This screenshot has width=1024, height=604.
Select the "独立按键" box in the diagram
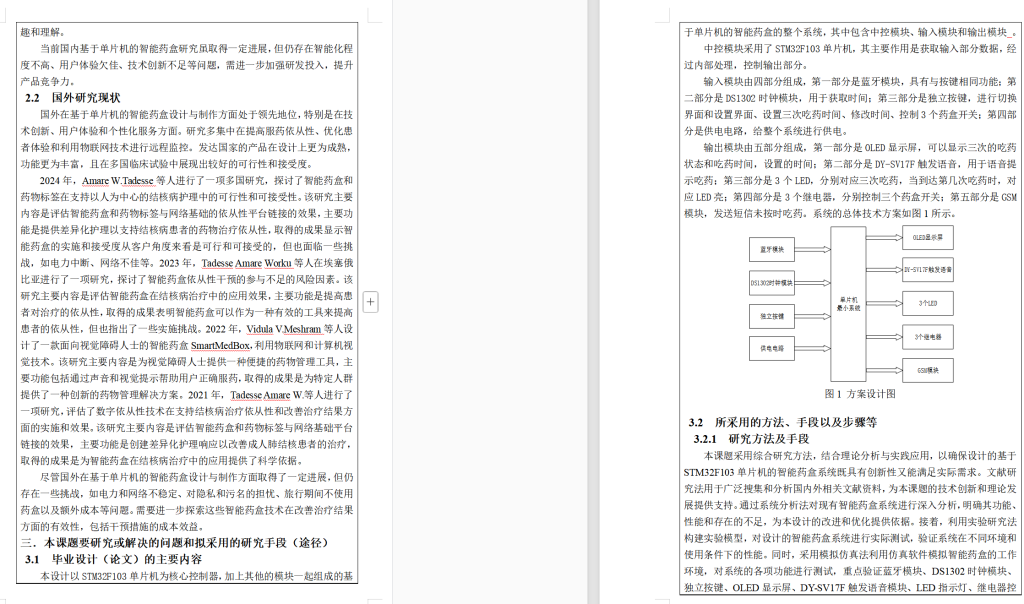[x=772, y=315]
